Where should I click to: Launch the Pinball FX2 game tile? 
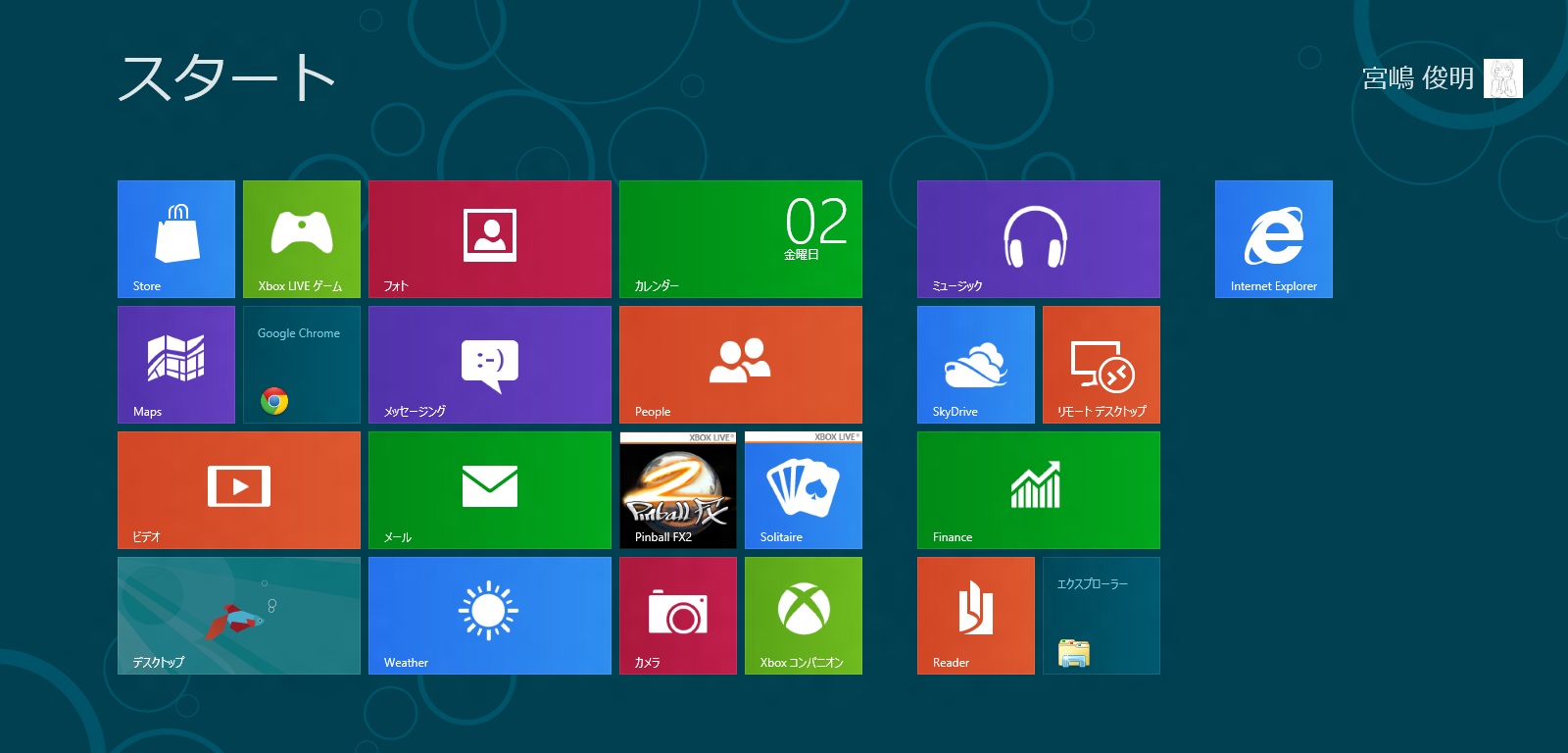point(678,490)
